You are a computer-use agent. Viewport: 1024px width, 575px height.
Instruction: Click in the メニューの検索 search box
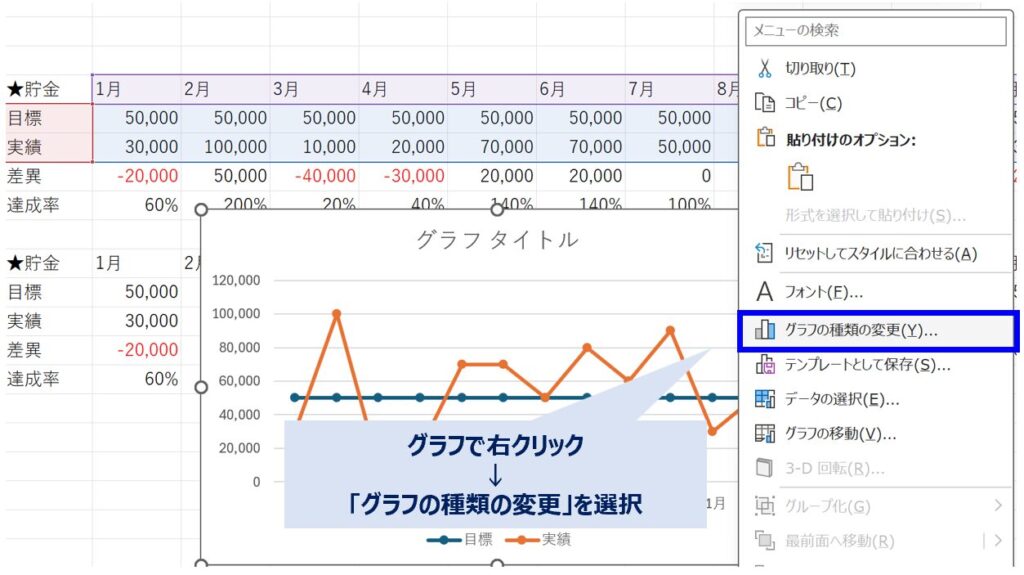(x=875, y=31)
